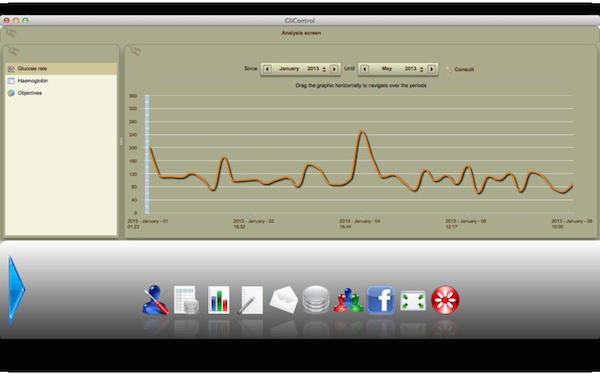Go to next month in Until picker
This screenshot has height=375, width=600.
pos(432,69)
